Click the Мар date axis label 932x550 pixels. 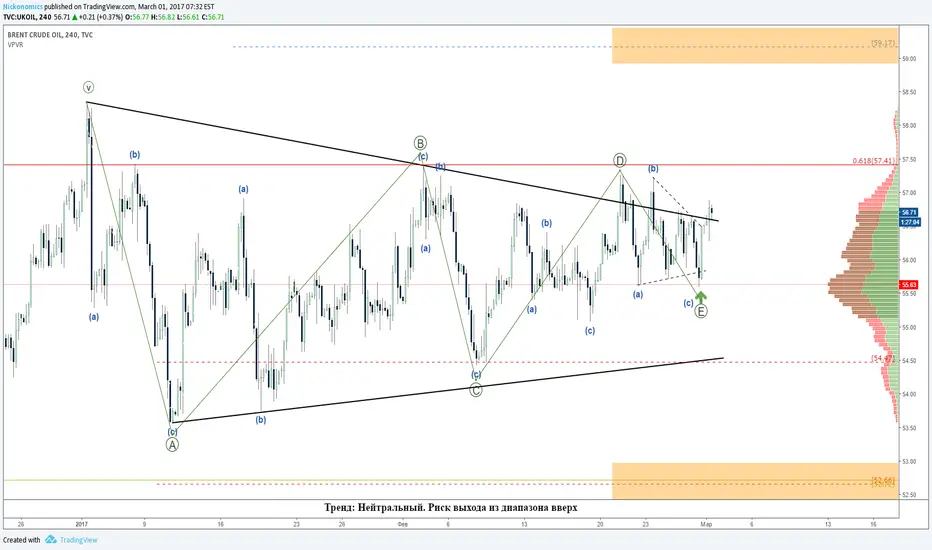(706, 524)
